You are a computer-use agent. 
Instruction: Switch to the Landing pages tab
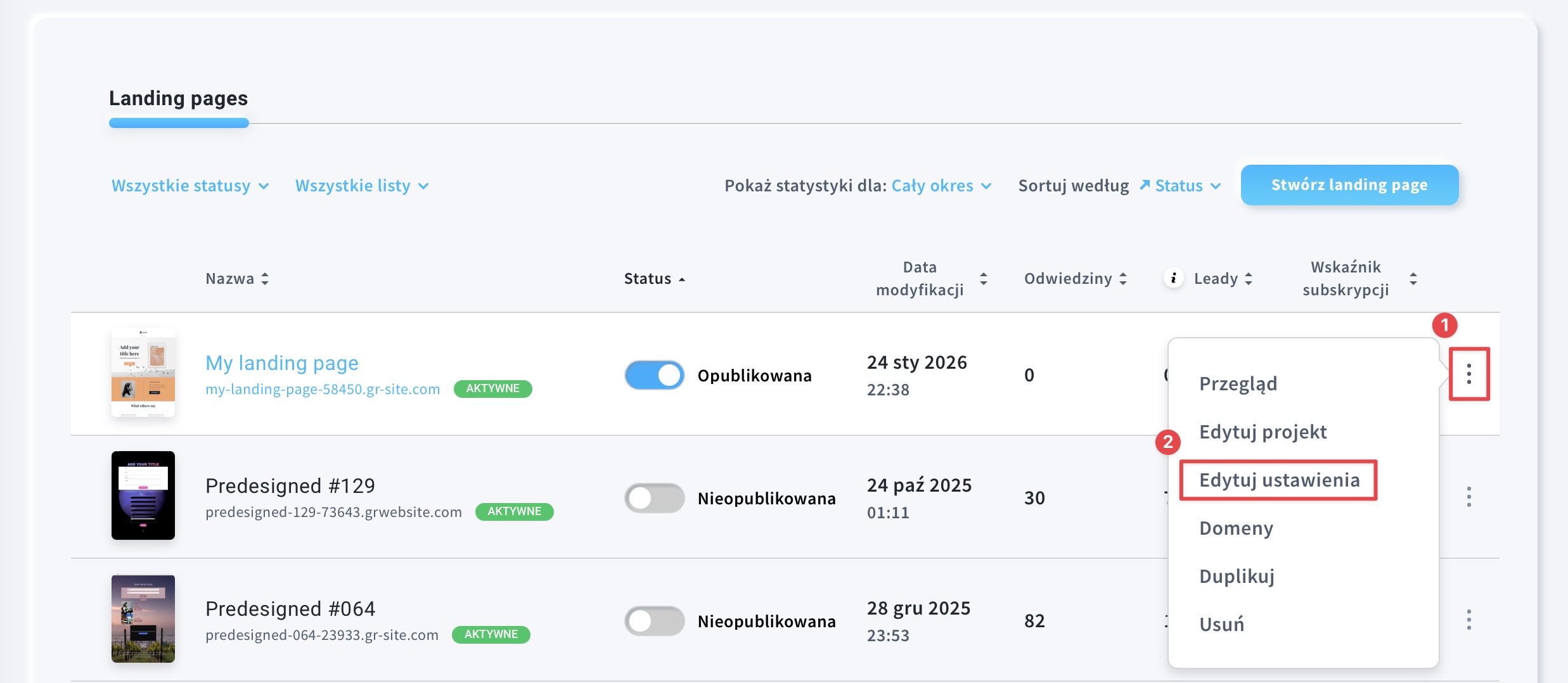click(178, 99)
